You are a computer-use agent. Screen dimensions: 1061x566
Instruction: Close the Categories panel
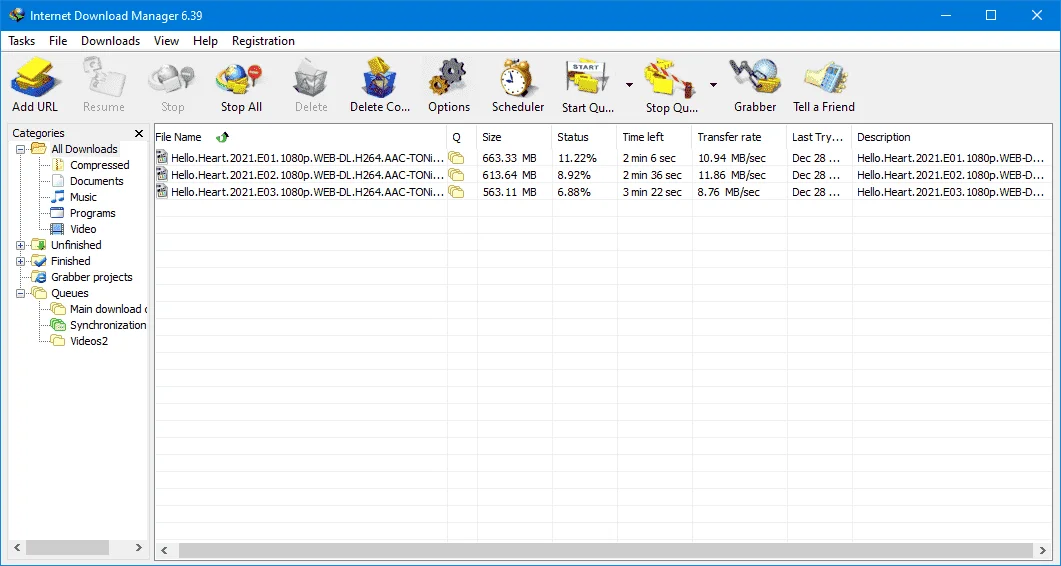[139, 133]
